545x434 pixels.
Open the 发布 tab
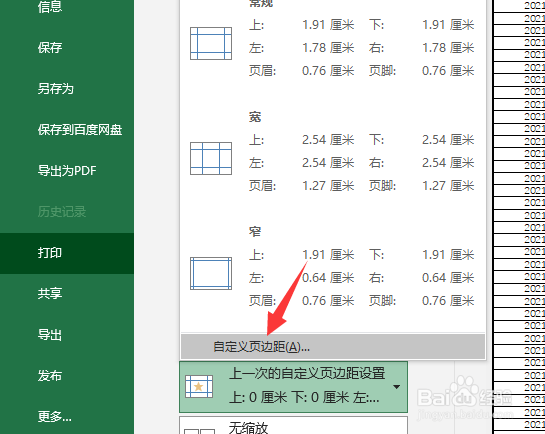click(50, 376)
